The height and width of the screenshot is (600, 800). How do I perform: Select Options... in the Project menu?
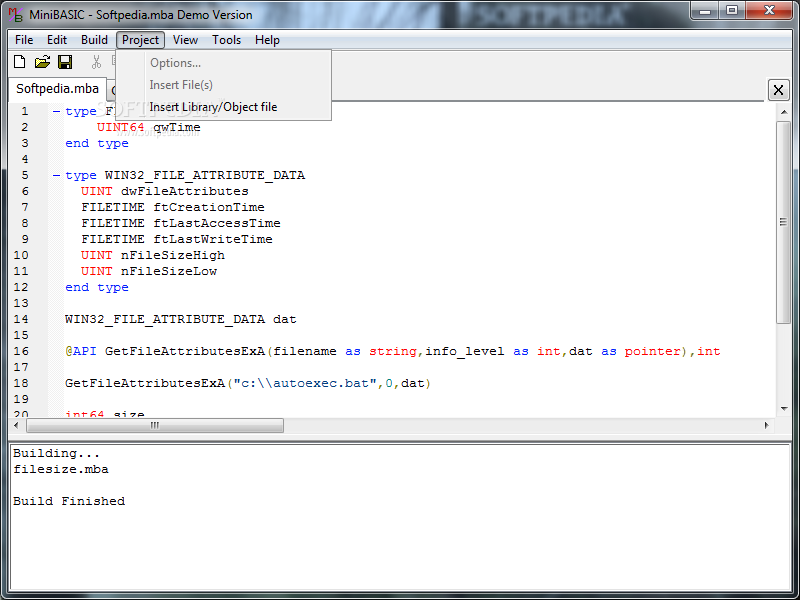point(176,63)
